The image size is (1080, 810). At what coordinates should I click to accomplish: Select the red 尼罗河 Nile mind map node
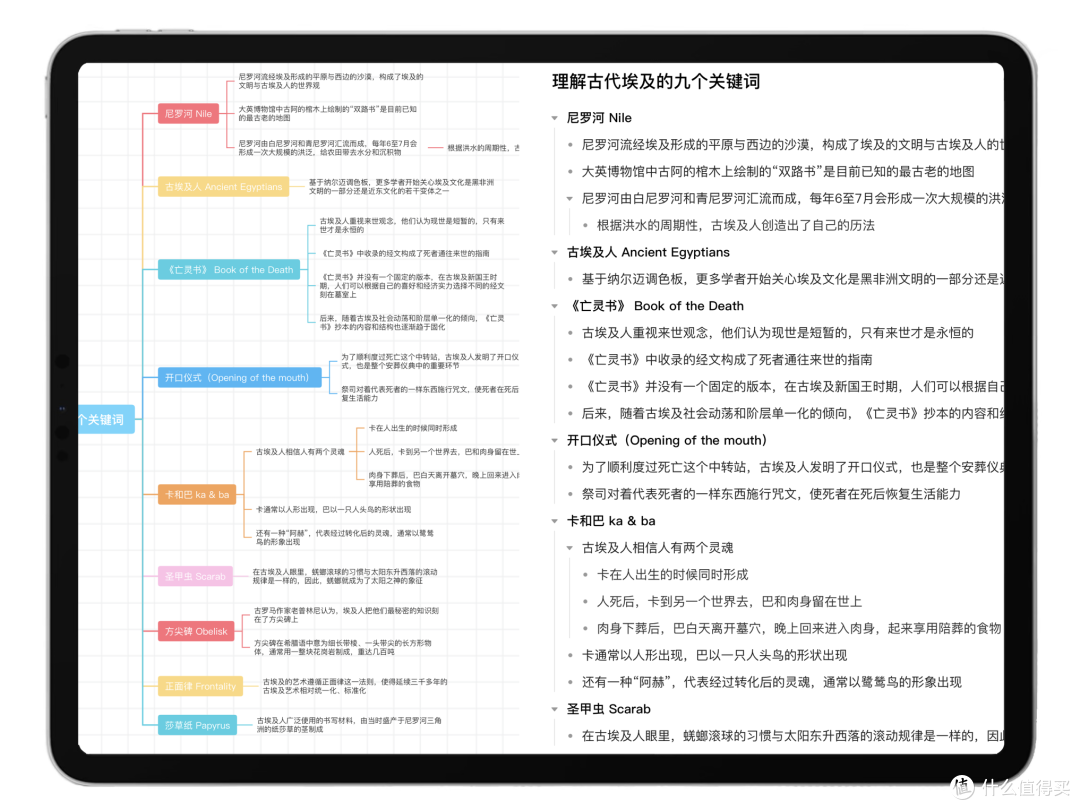click(188, 114)
